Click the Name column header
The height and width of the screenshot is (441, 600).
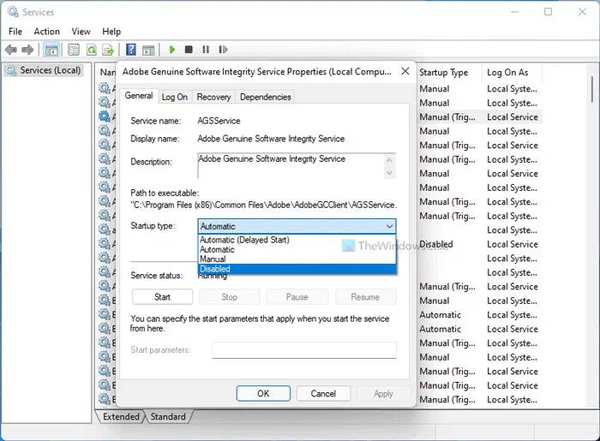107,72
